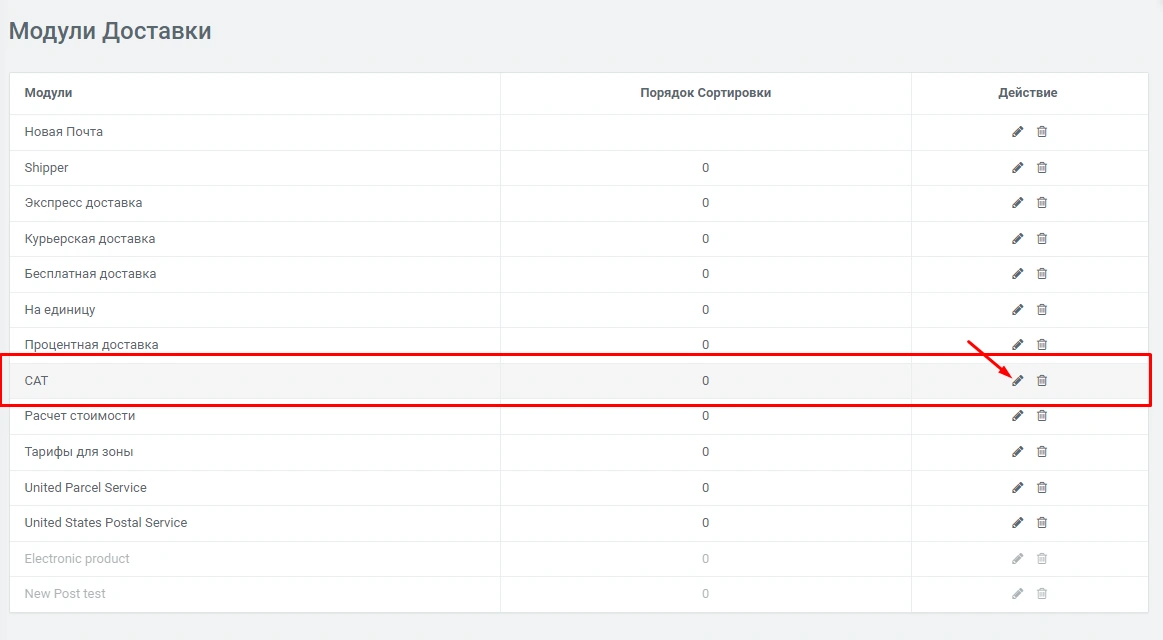This screenshot has height=640, width=1163.
Task: Remove the Тарифы для зоны module
Action: 1041,452
